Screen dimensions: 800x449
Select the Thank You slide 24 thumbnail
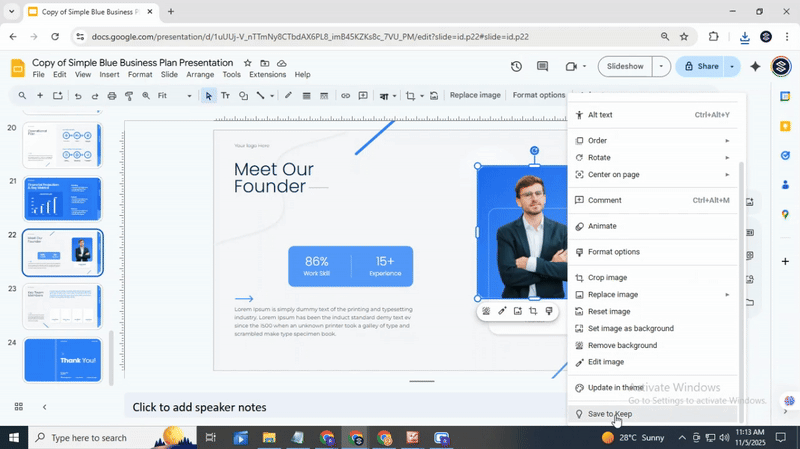(62, 360)
